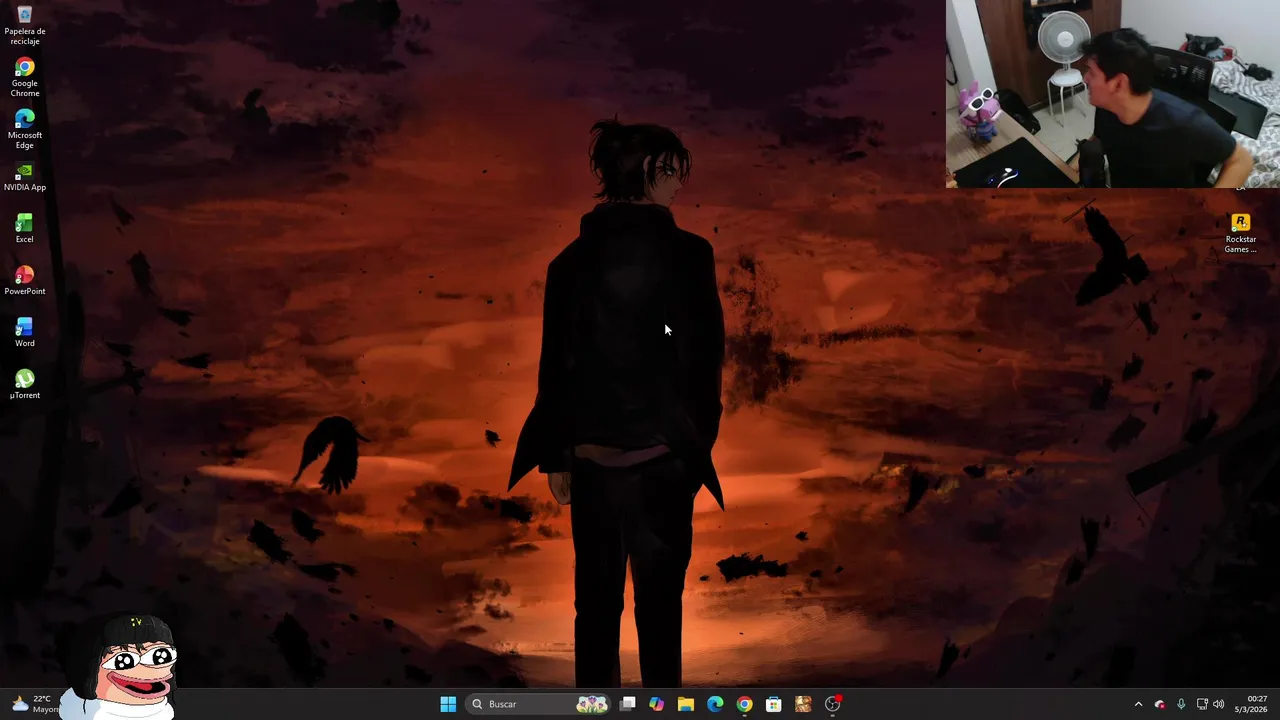The width and height of the screenshot is (1280, 720).
Task: Open Microsoft Edge from the taskbar
Action: [x=715, y=704]
